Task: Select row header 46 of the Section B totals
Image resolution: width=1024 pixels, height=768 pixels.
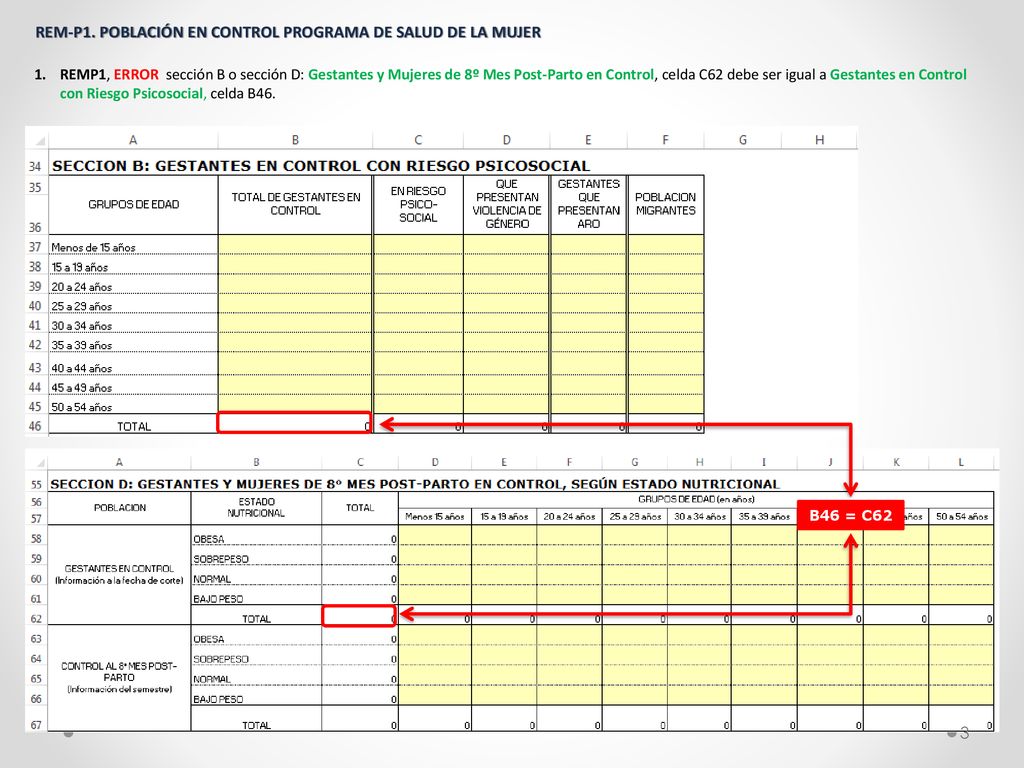Action: [x=35, y=426]
